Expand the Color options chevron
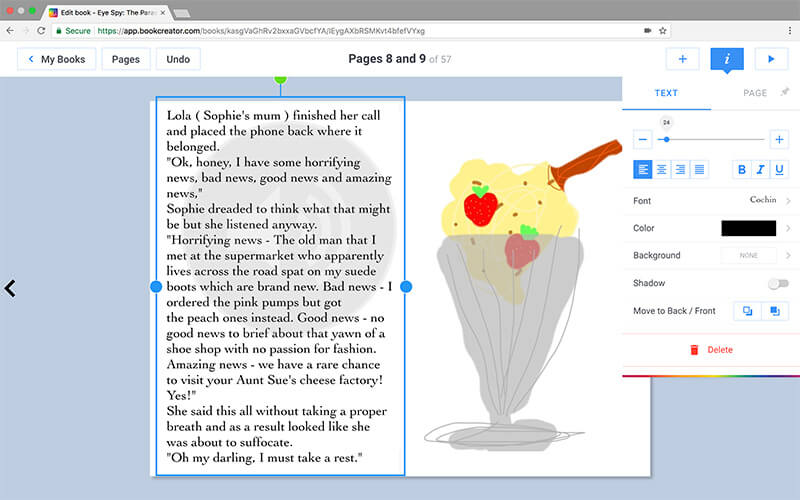 click(x=787, y=228)
